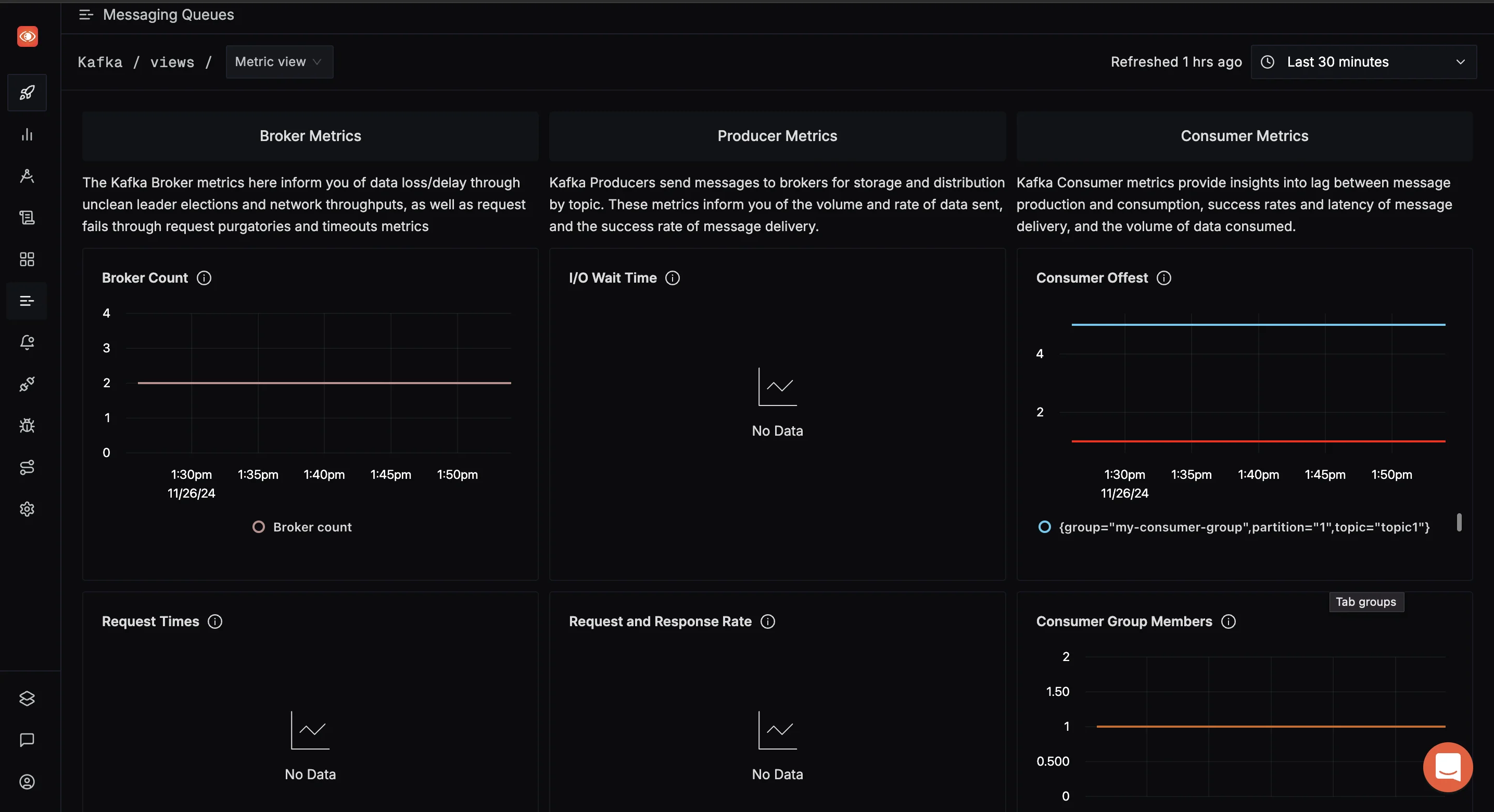Click the 1:40pm label under Broker Count chart

coord(324,475)
